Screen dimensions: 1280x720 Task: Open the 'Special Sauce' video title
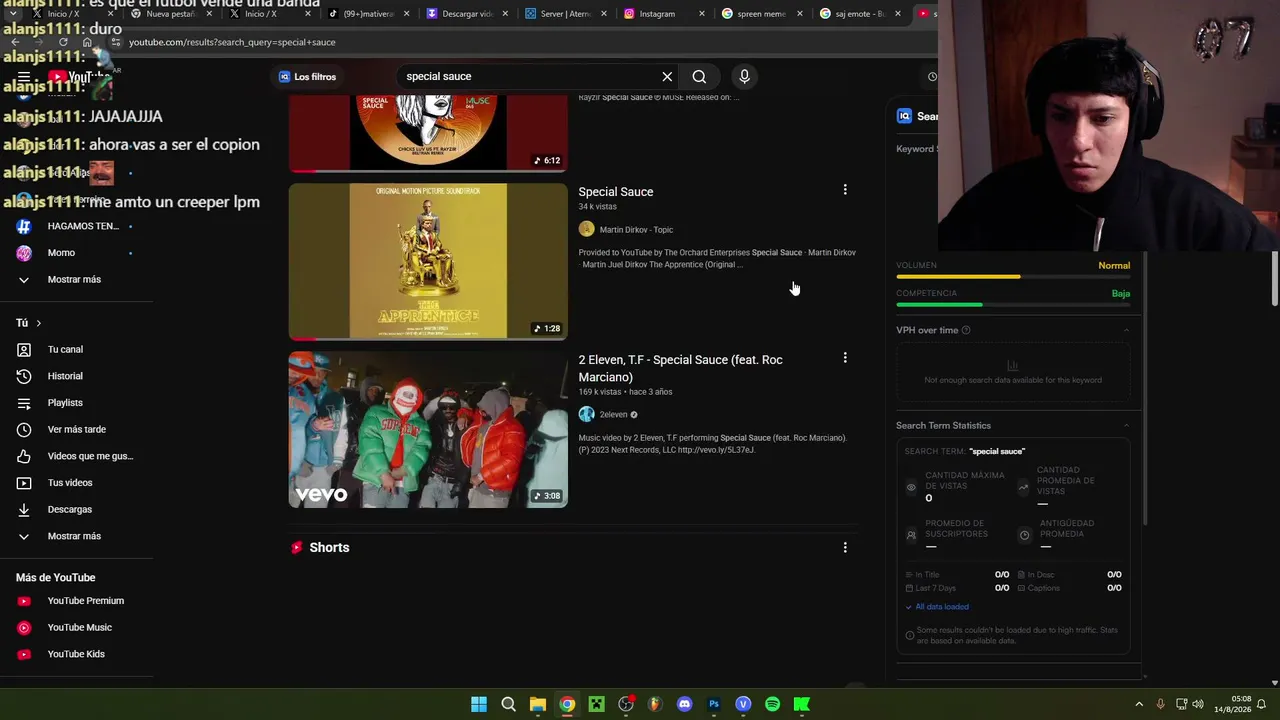point(616,192)
